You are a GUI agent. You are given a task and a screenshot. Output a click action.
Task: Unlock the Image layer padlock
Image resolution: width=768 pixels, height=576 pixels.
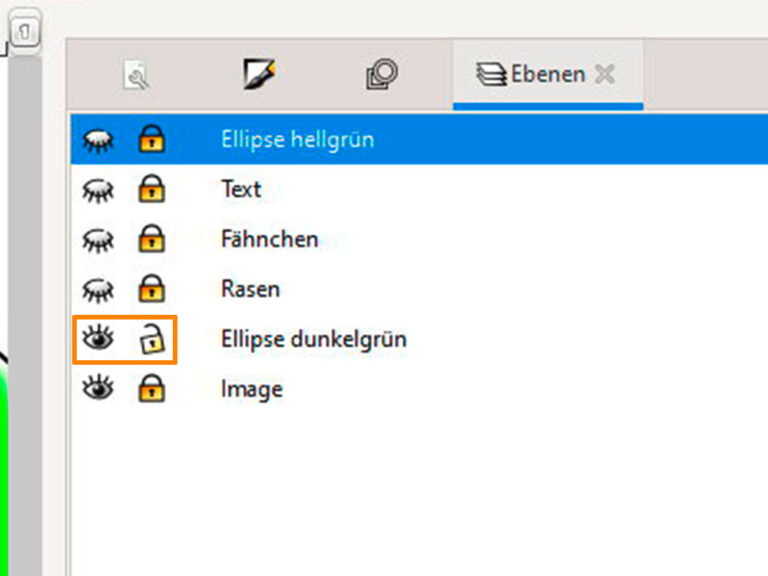[x=152, y=389]
